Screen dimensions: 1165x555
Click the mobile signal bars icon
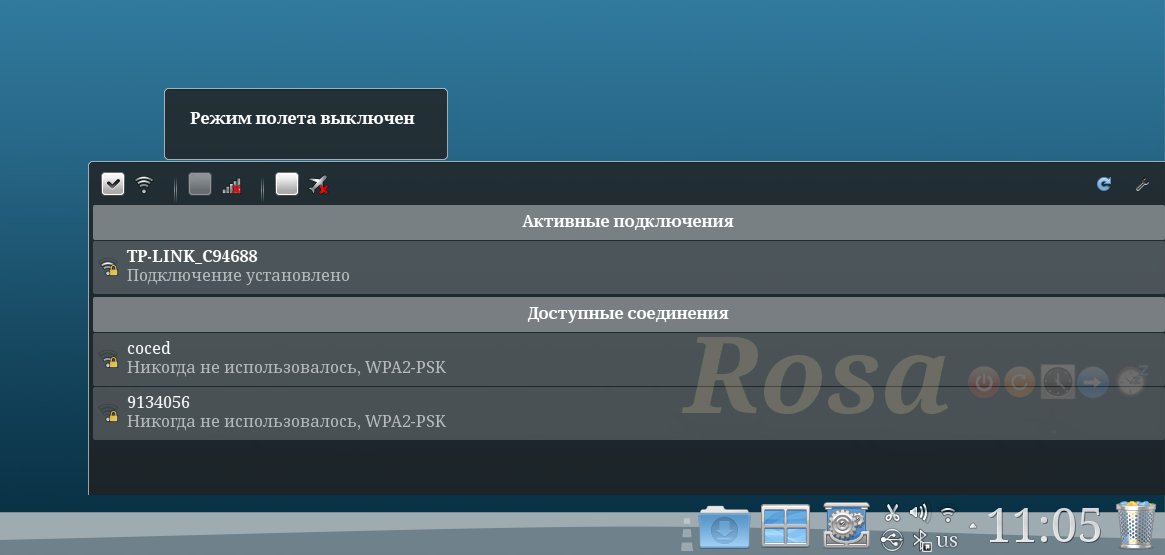[x=231, y=185]
